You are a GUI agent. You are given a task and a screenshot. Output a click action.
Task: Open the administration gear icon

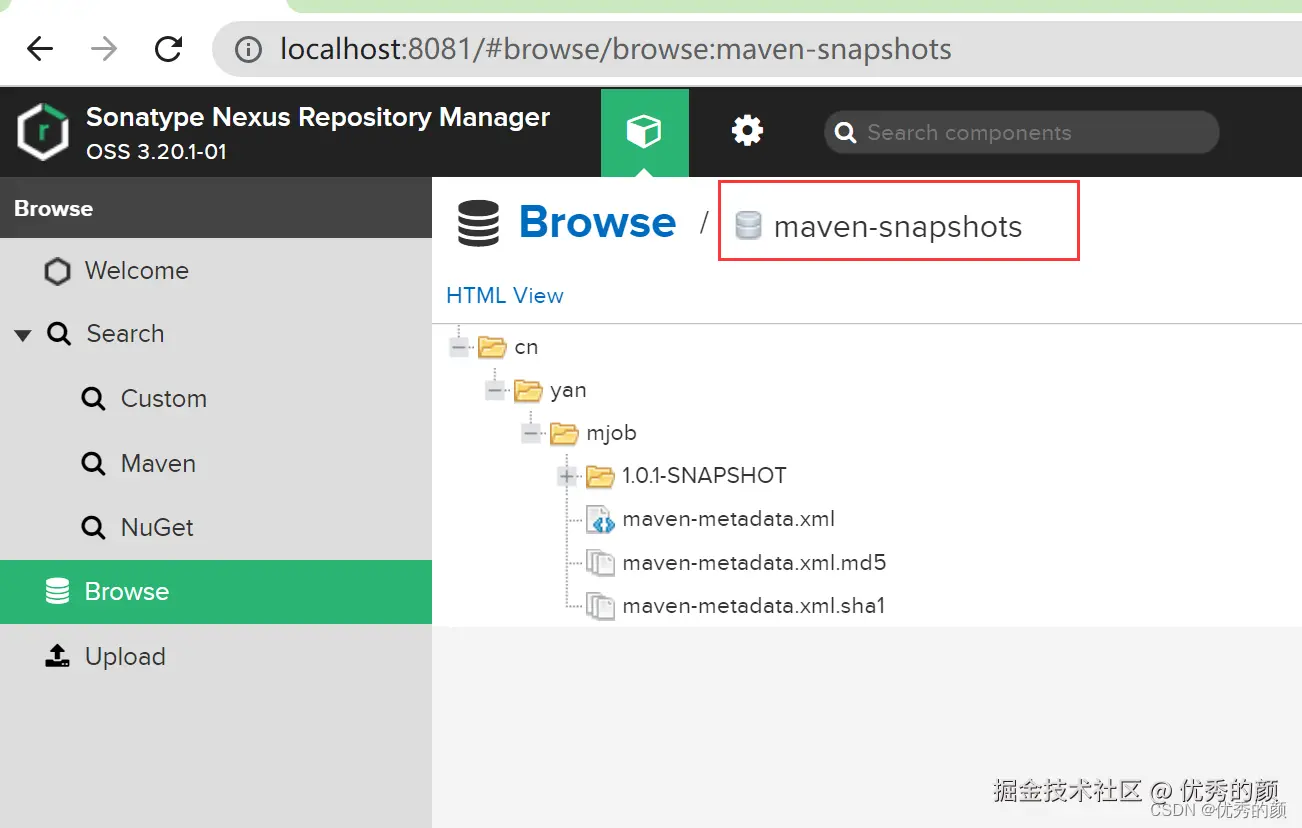(x=746, y=130)
